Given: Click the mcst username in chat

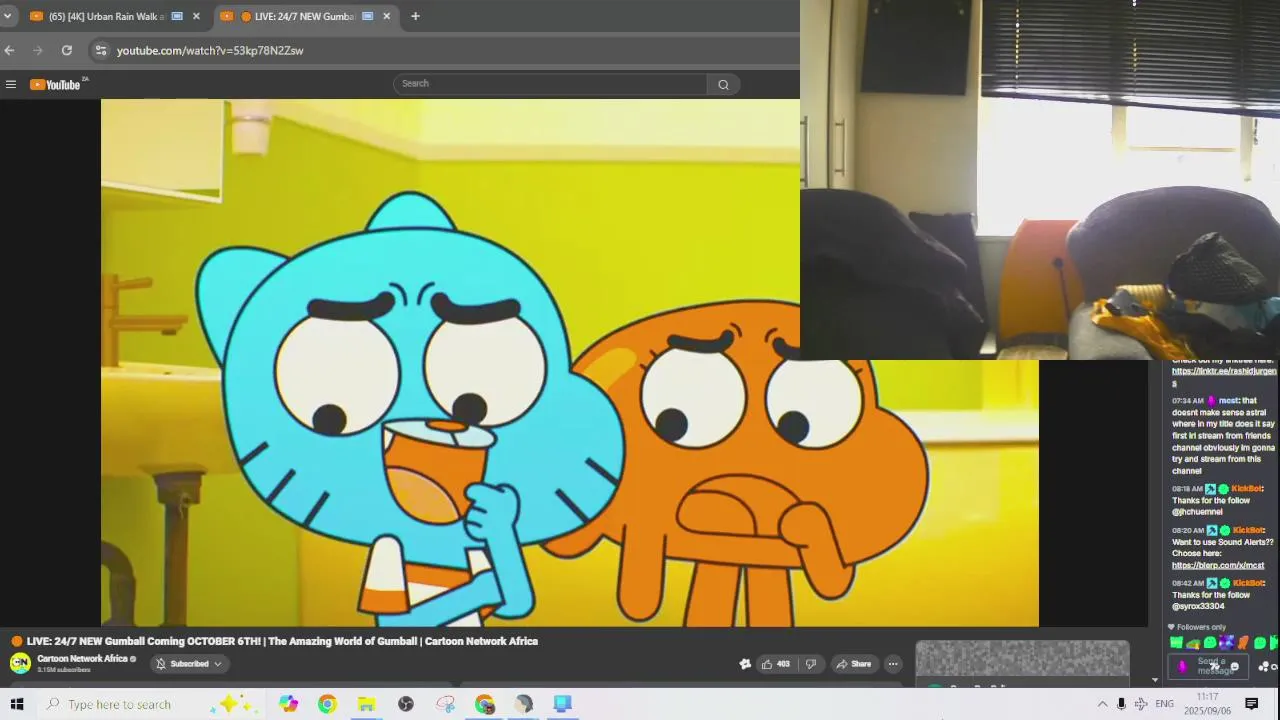Looking at the screenshot, I should [x=1228, y=401].
